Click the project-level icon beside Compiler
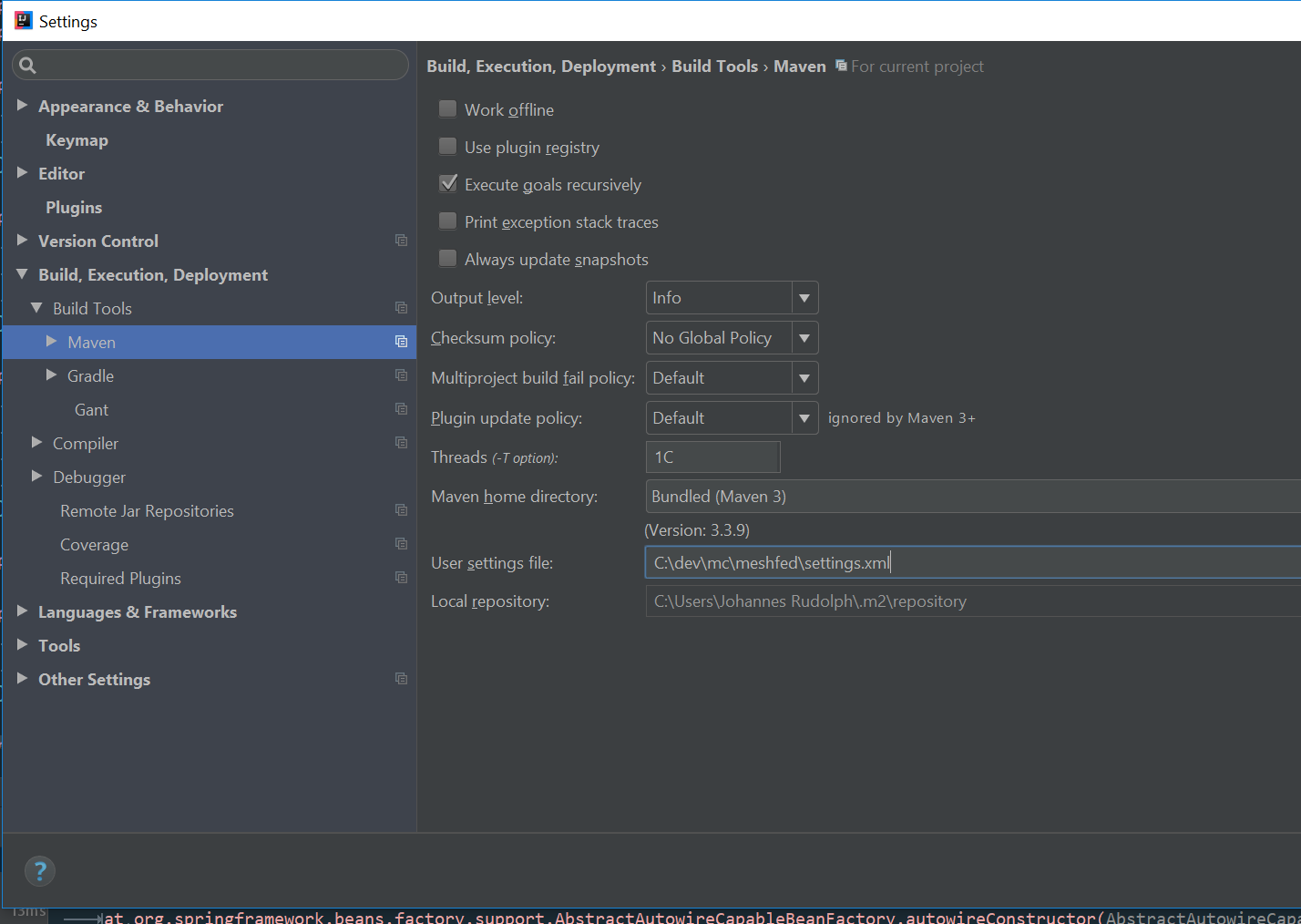This screenshot has height=924, width=1301. pyautogui.click(x=401, y=443)
